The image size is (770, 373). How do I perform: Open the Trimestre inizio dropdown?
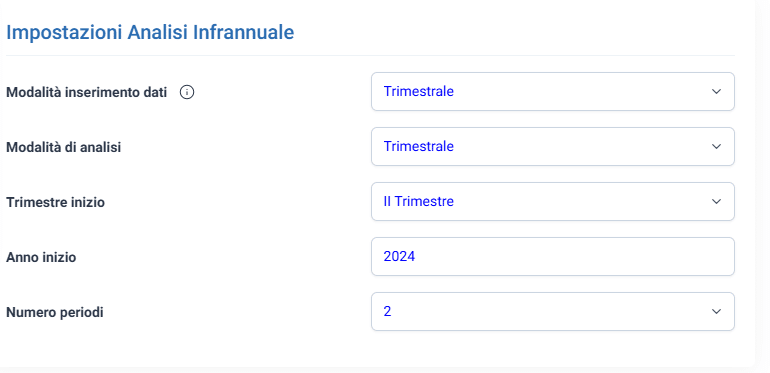[552, 202]
